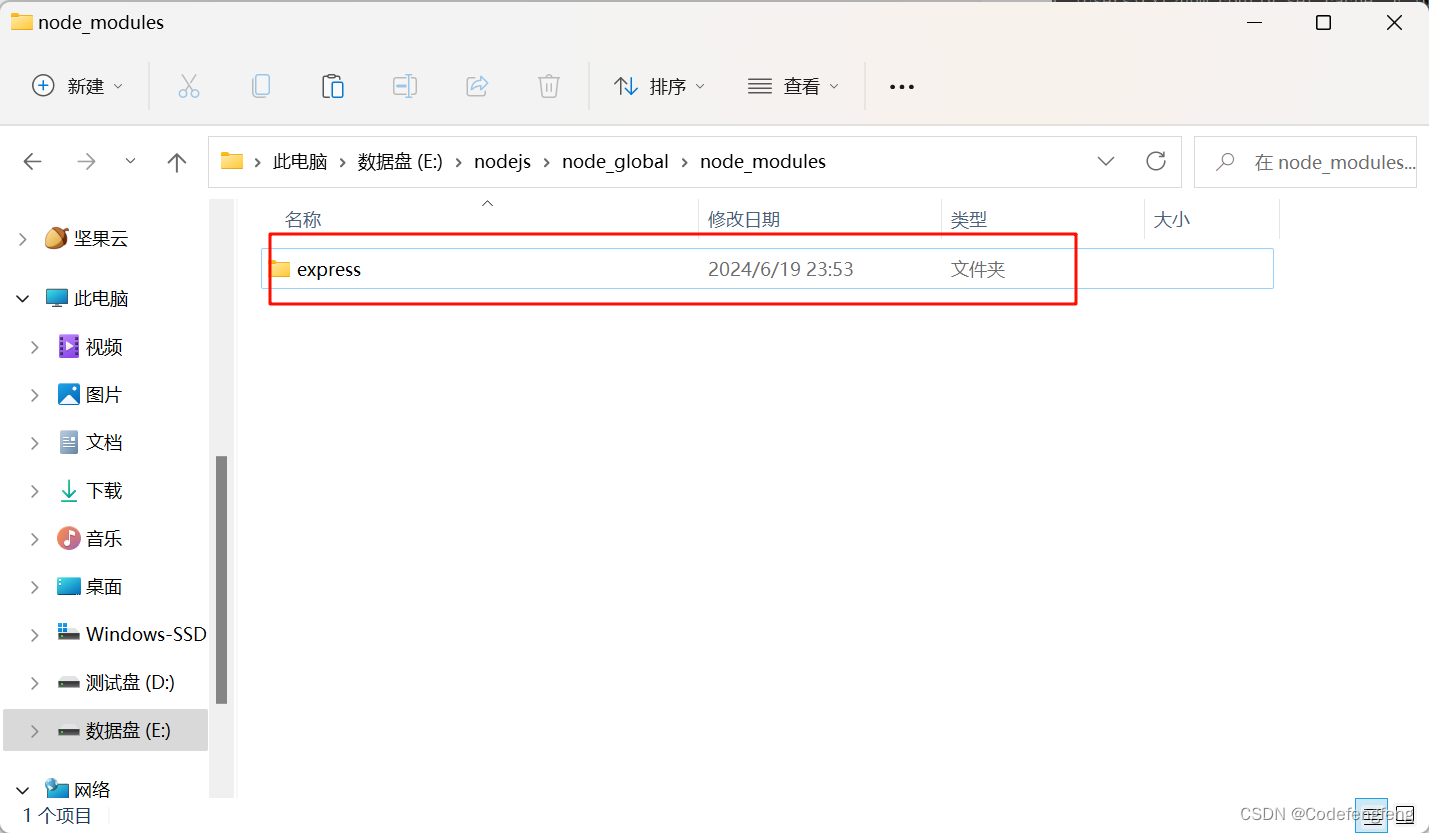
Task: Select the express folder name
Action: click(329, 269)
